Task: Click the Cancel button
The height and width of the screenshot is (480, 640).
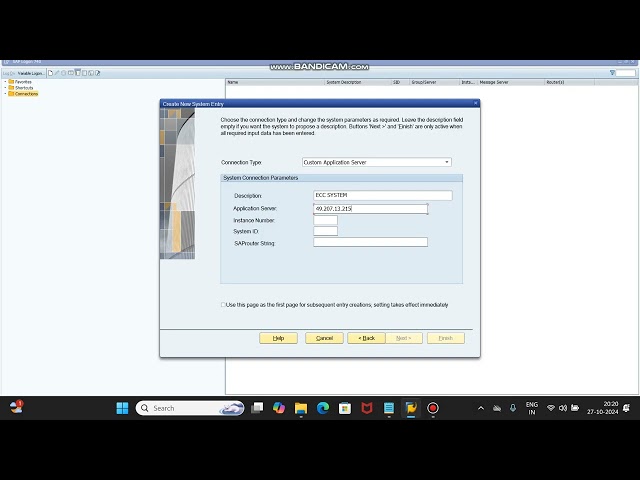Action: [x=324, y=338]
